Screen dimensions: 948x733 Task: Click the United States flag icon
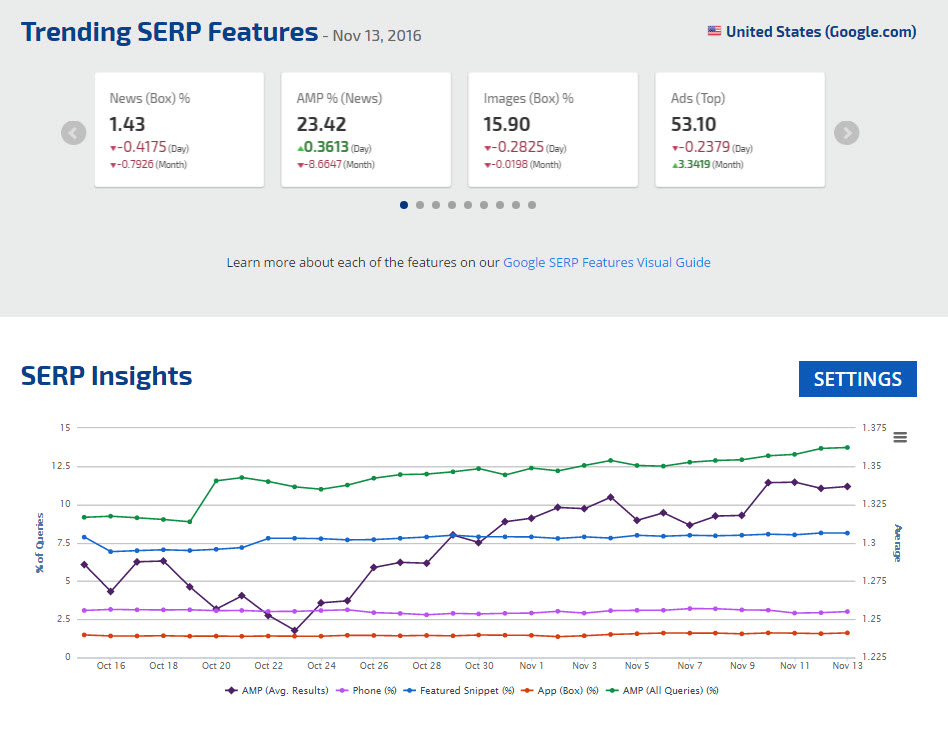(714, 31)
